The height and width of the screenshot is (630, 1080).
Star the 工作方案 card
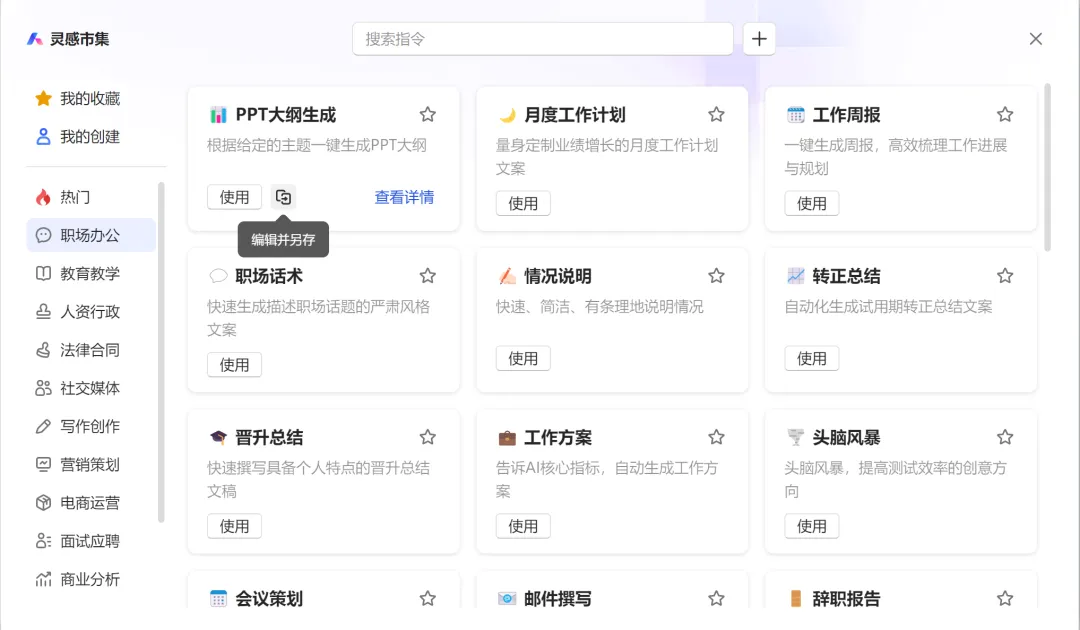click(x=716, y=437)
